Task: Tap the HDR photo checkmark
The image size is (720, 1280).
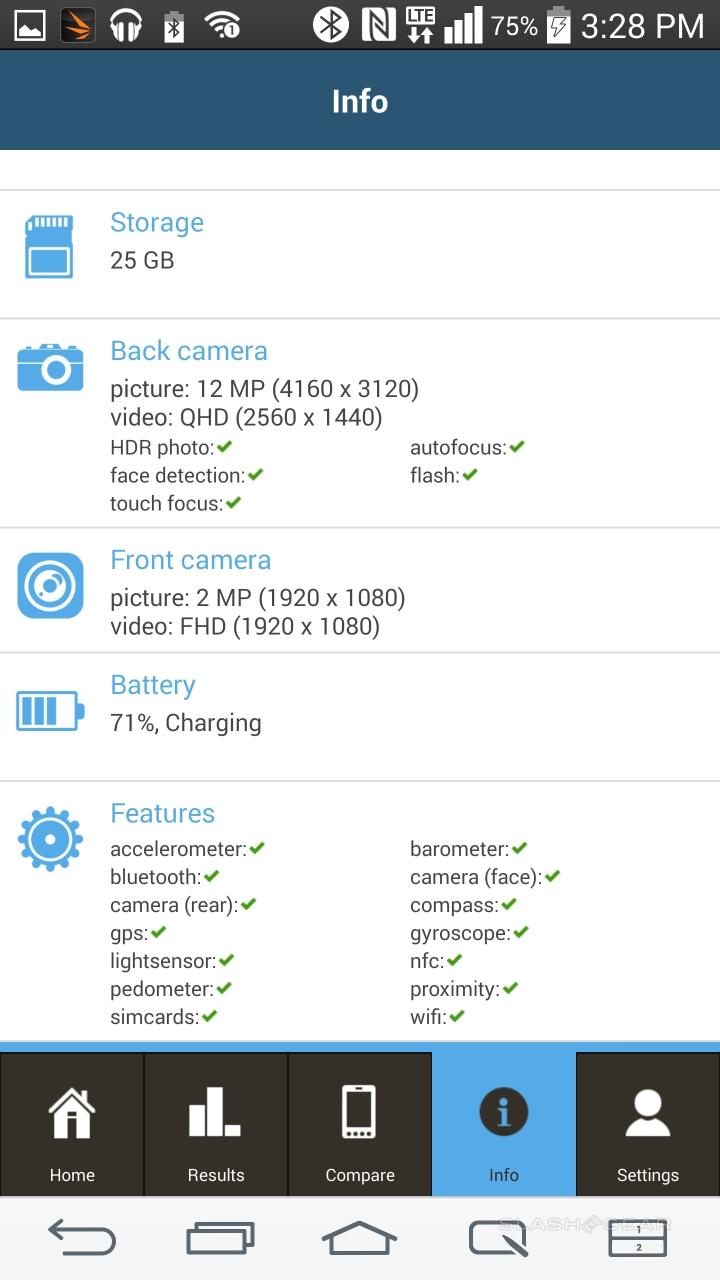Action: pyautogui.click(x=225, y=447)
